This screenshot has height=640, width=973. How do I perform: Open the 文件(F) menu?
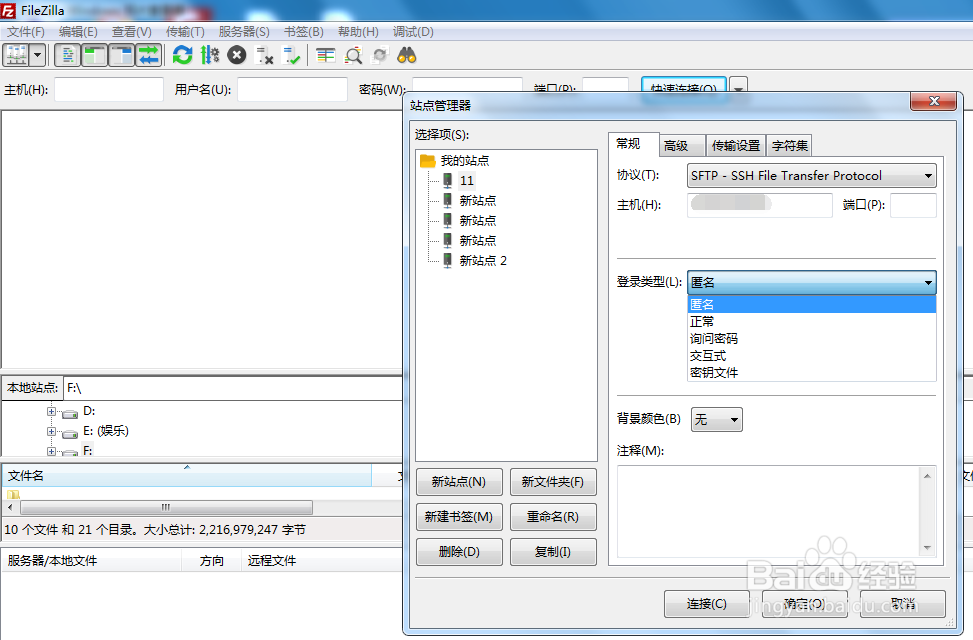point(25,32)
